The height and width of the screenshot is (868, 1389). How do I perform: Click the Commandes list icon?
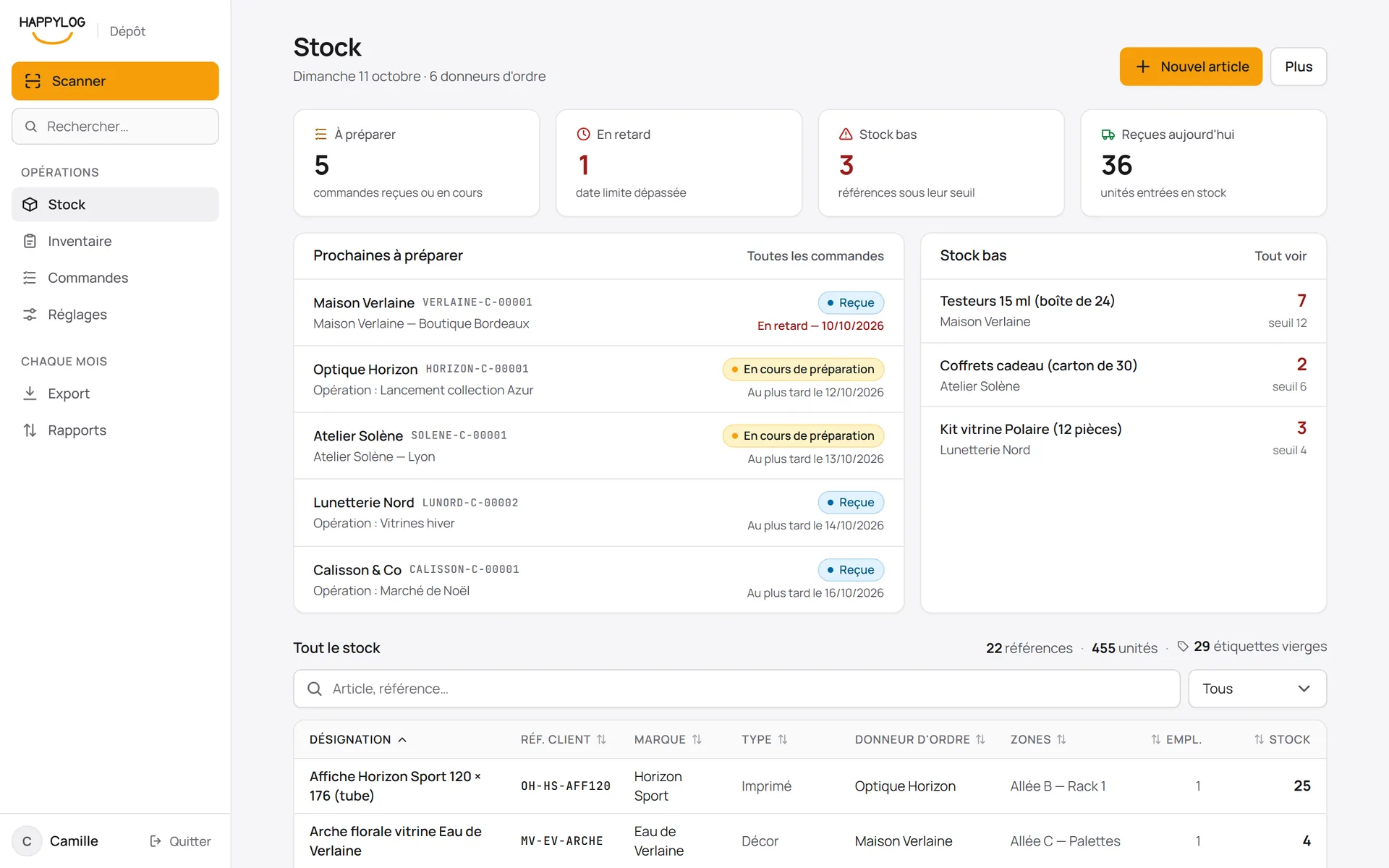pyautogui.click(x=30, y=278)
